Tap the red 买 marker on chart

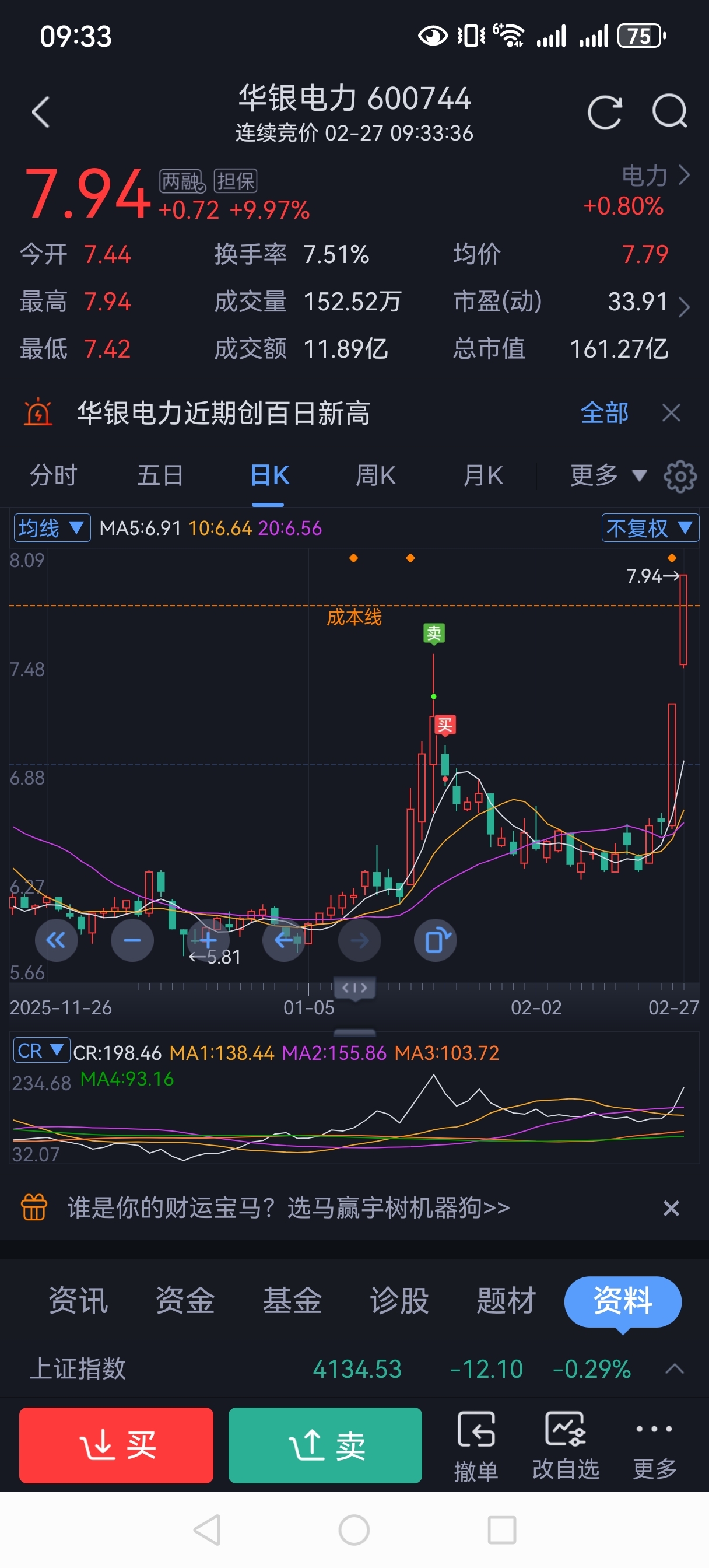(445, 725)
